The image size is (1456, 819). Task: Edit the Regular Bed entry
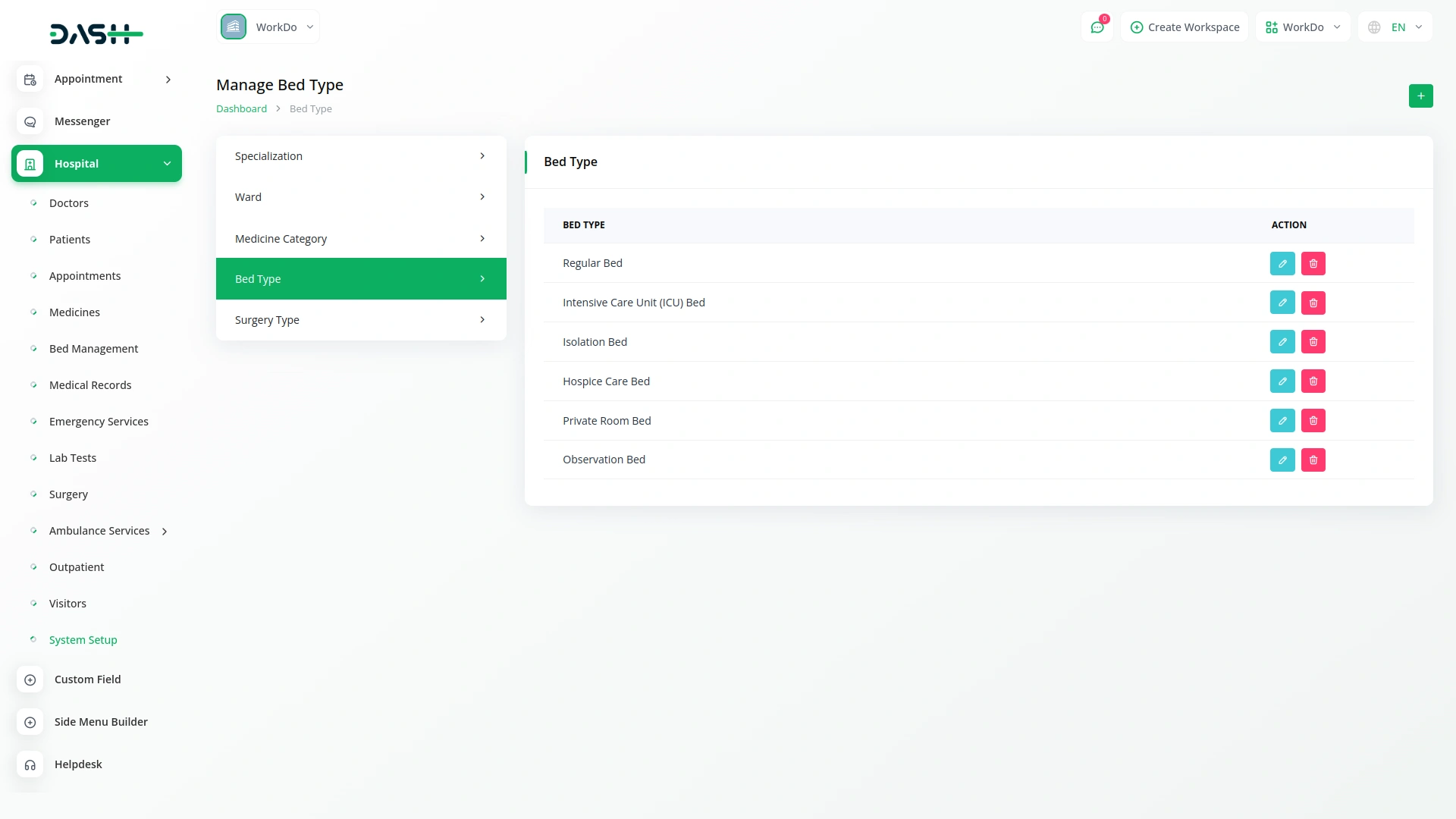click(1282, 263)
